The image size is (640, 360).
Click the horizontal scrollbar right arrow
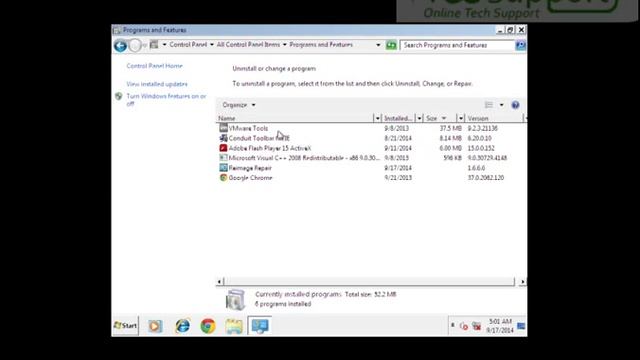(522, 281)
